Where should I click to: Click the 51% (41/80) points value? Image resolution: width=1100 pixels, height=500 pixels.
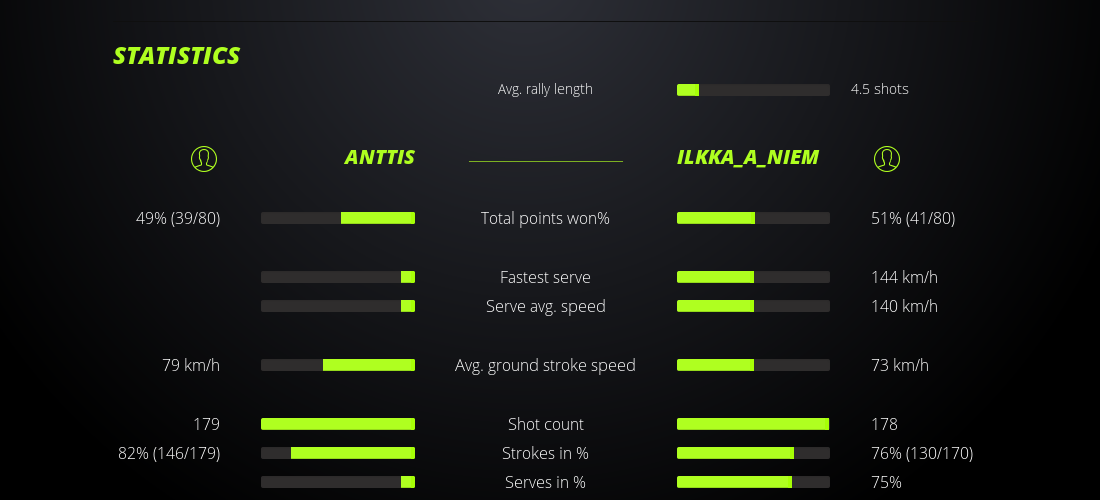(913, 218)
